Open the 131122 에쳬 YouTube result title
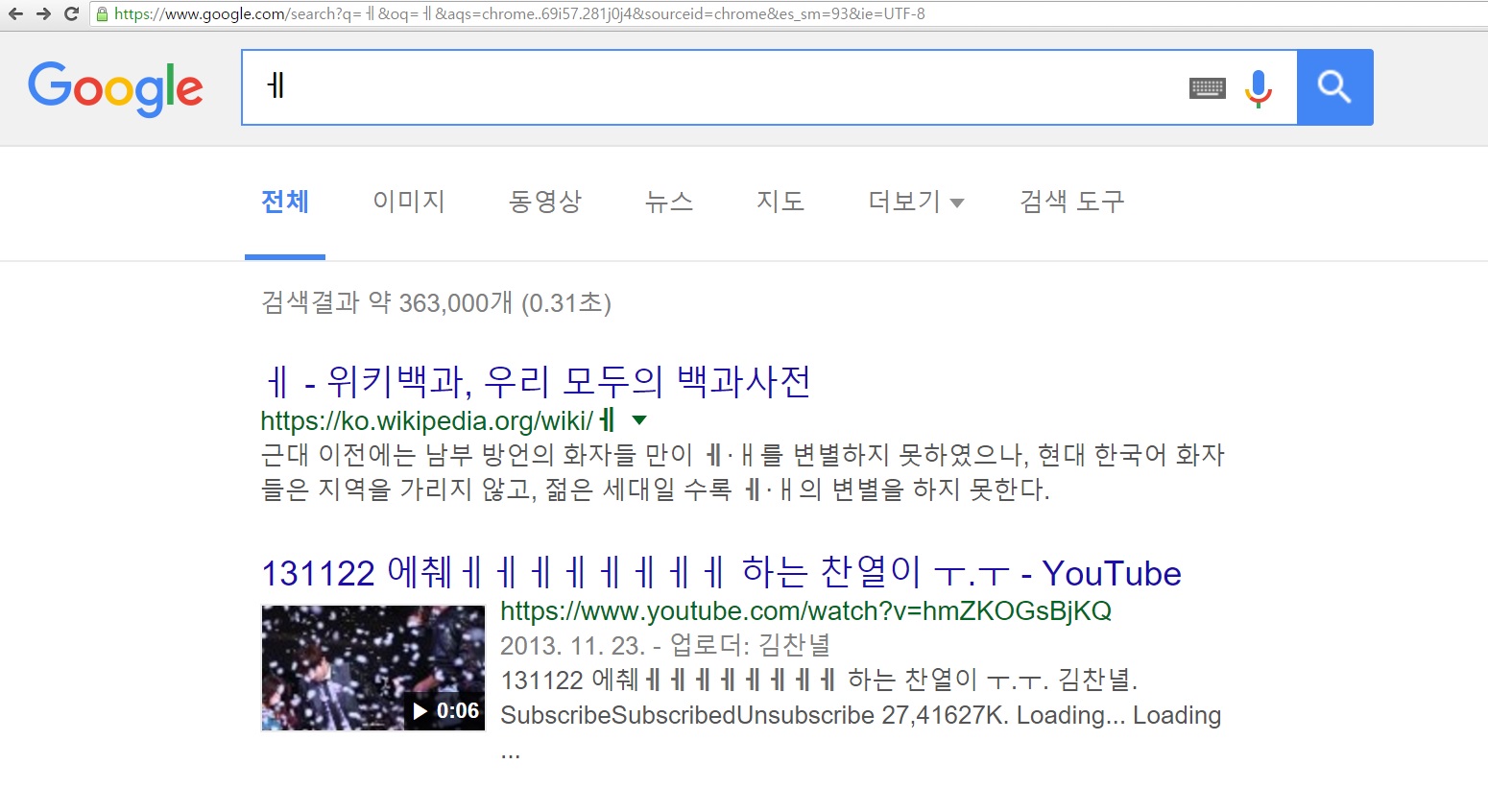 [x=721, y=573]
